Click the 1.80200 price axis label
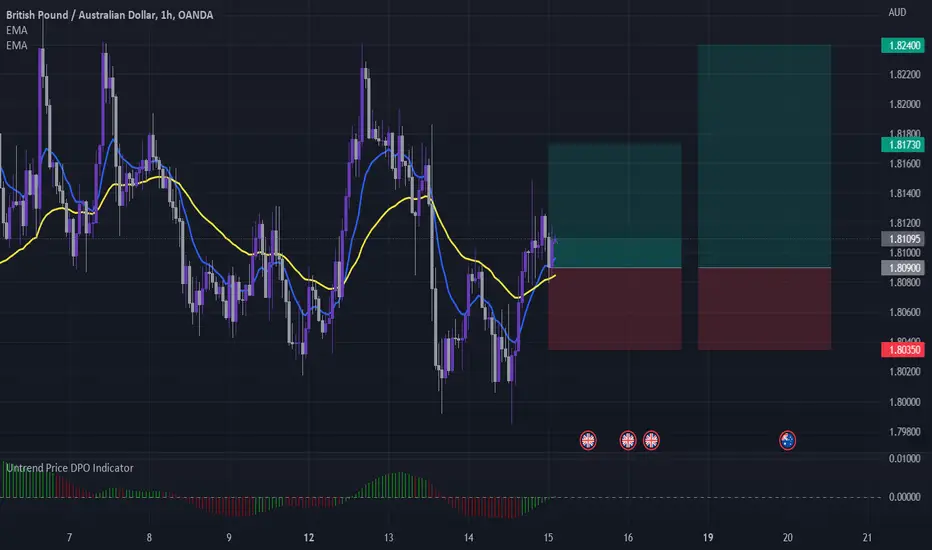This screenshot has width=932, height=550. pos(905,372)
